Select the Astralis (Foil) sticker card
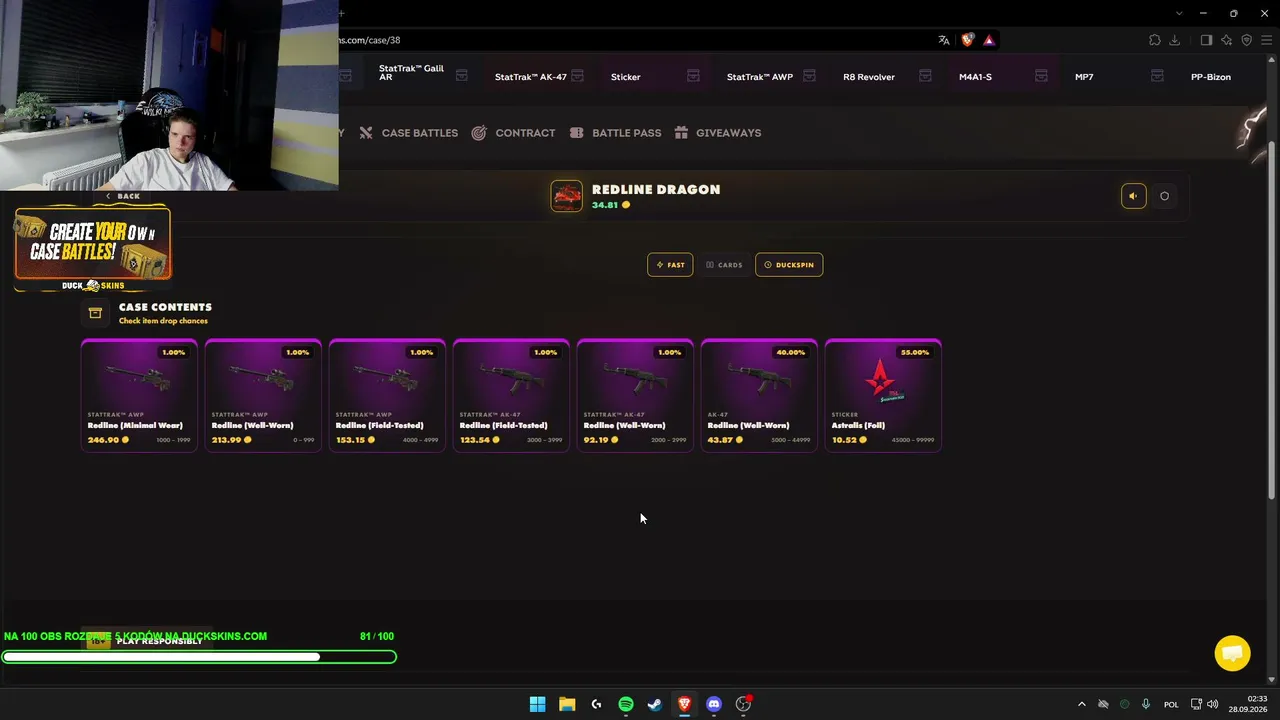 (883, 396)
